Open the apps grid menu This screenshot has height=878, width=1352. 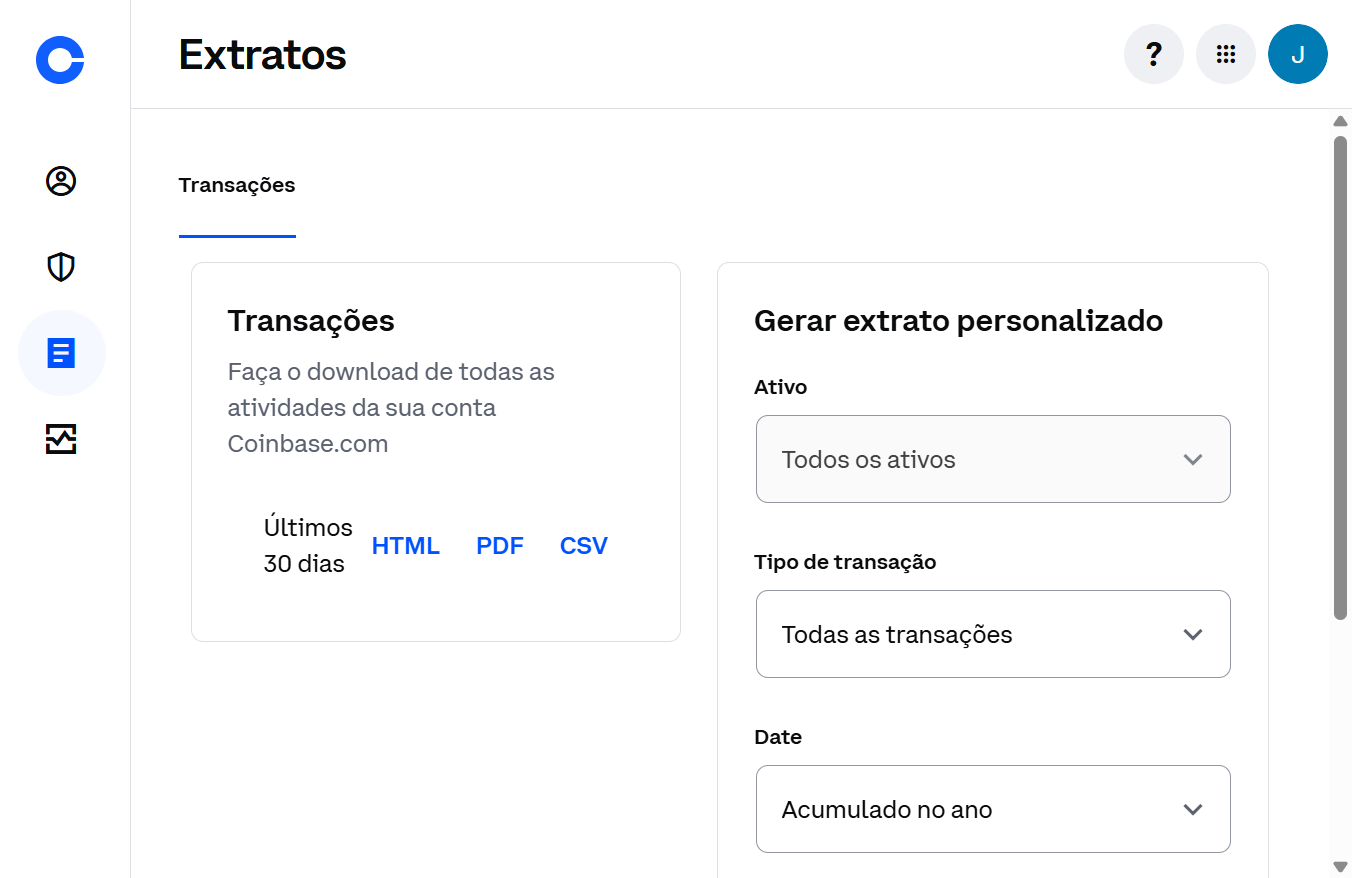tap(1226, 54)
